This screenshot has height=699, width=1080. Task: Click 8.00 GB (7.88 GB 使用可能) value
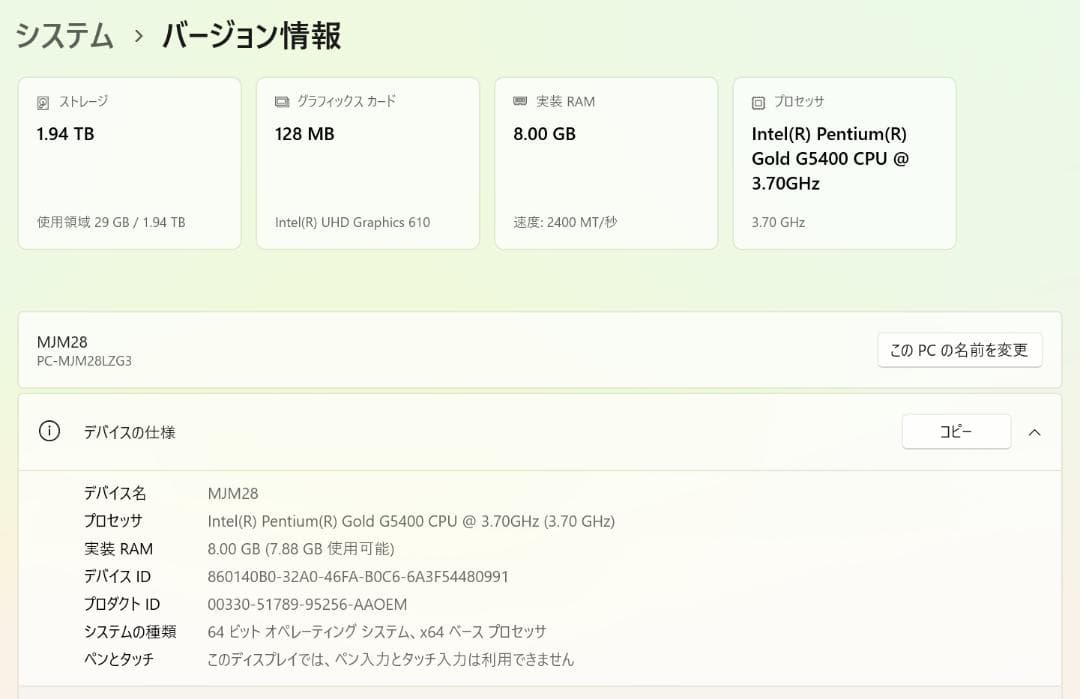pos(301,549)
